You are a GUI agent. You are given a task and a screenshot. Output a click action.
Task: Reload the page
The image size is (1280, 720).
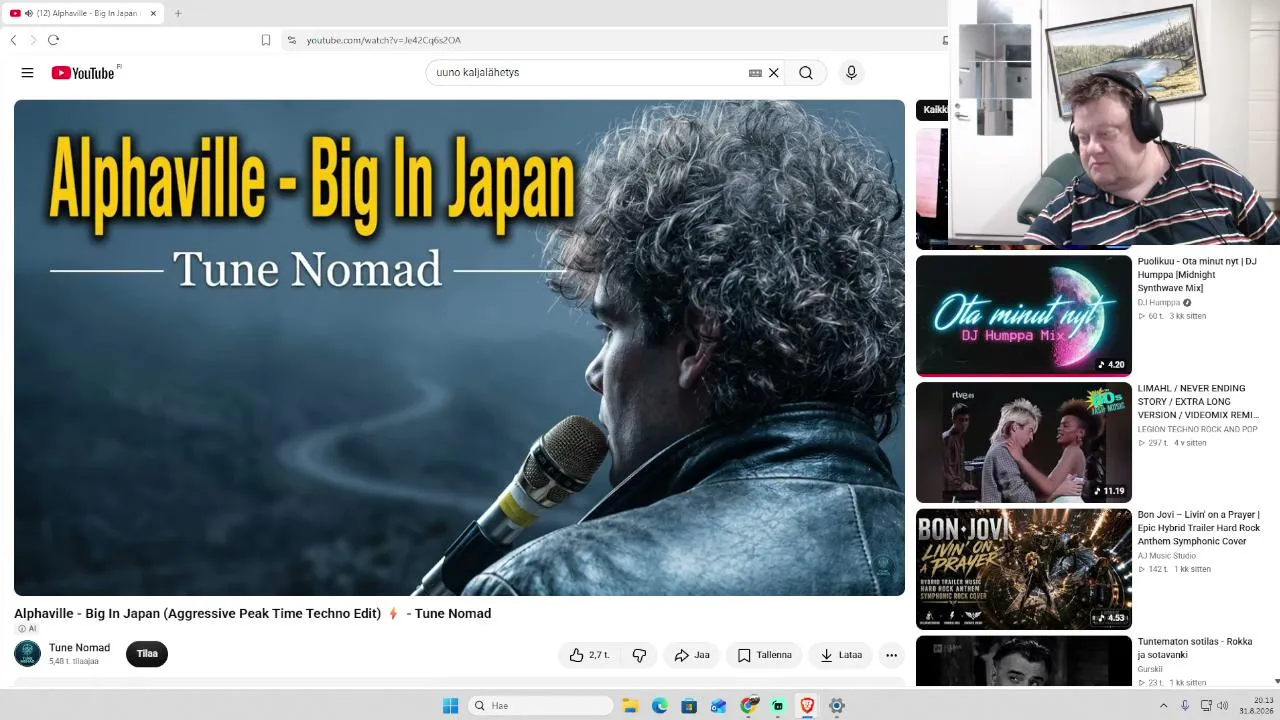[54, 40]
